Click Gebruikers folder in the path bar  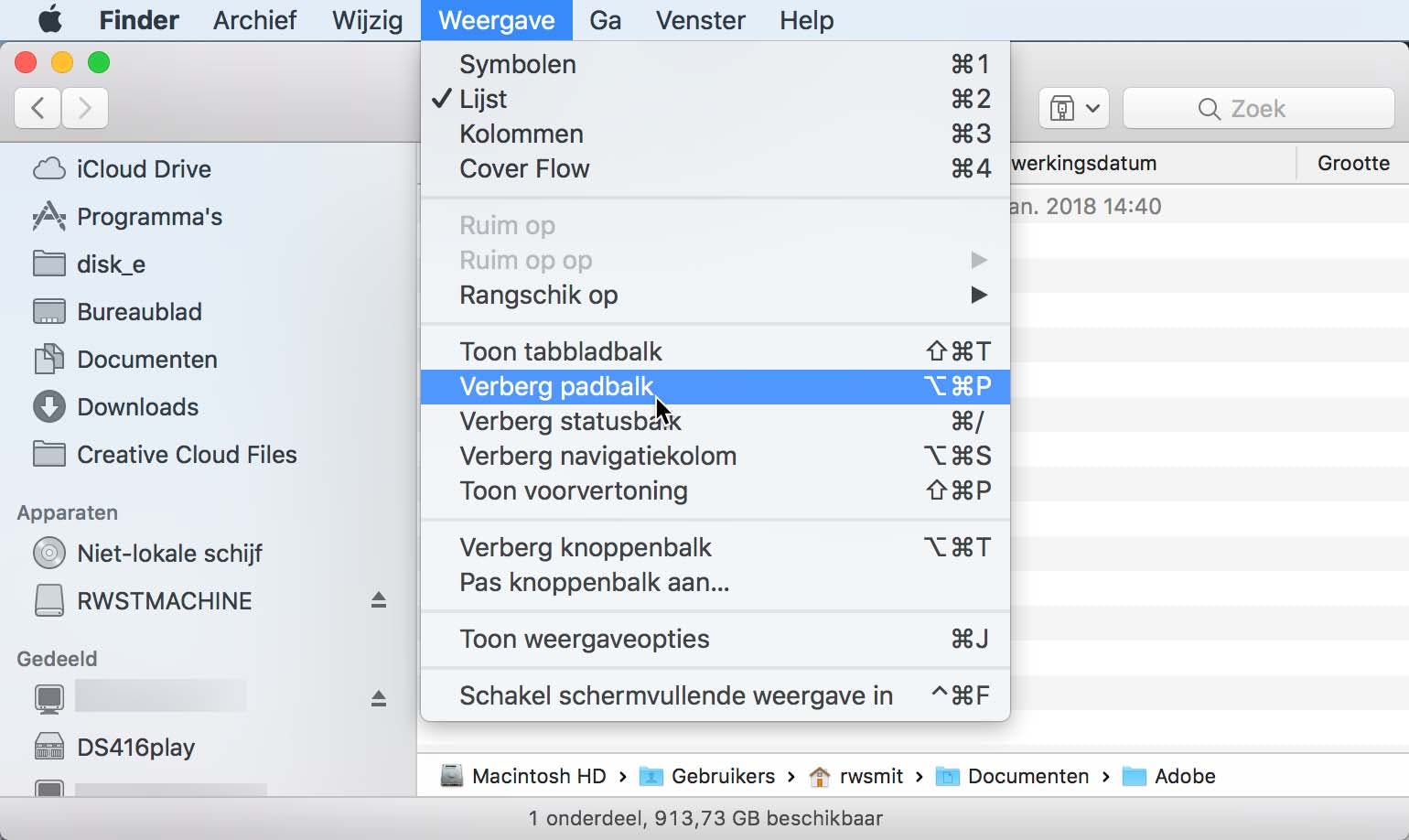tap(722, 777)
